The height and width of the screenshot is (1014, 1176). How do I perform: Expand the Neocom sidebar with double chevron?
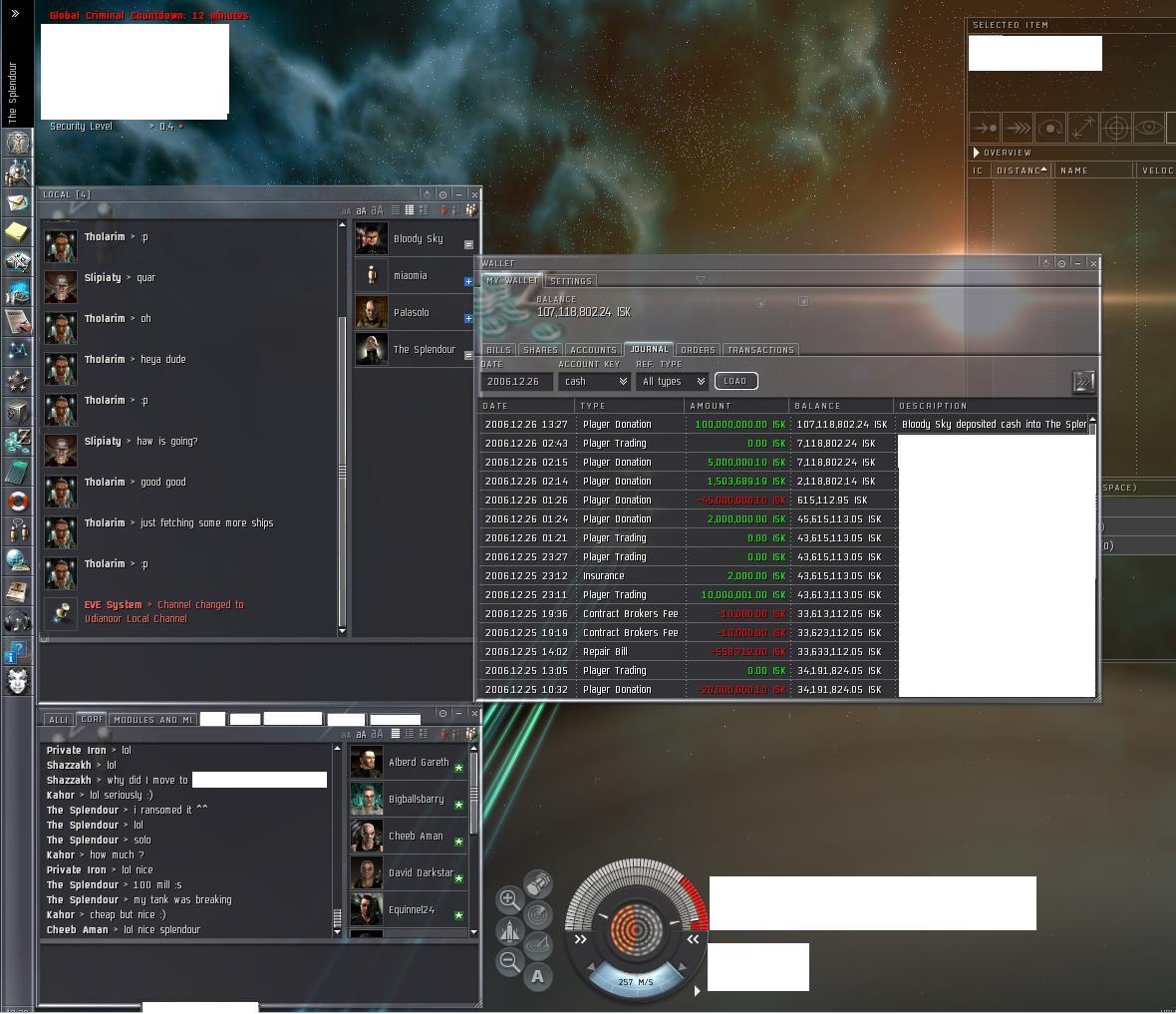[15, 13]
